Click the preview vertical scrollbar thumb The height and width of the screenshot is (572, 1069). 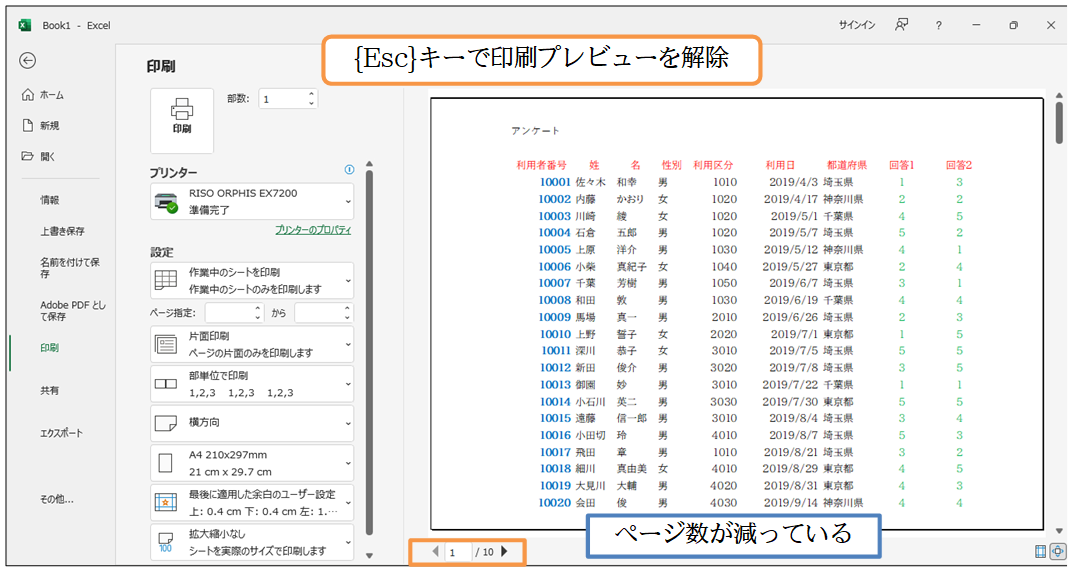coord(1059,121)
